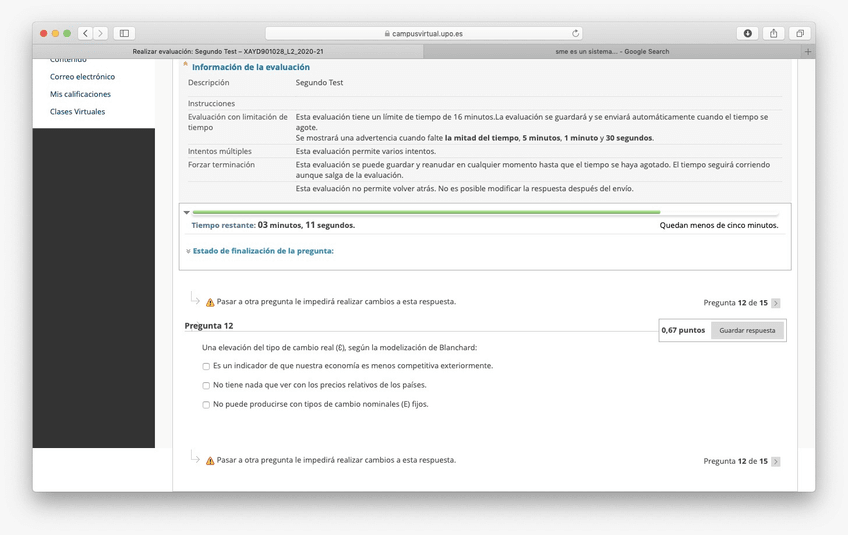Show the Safari sidebar
The height and width of the screenshot is (535, 848).
[124, 33]
